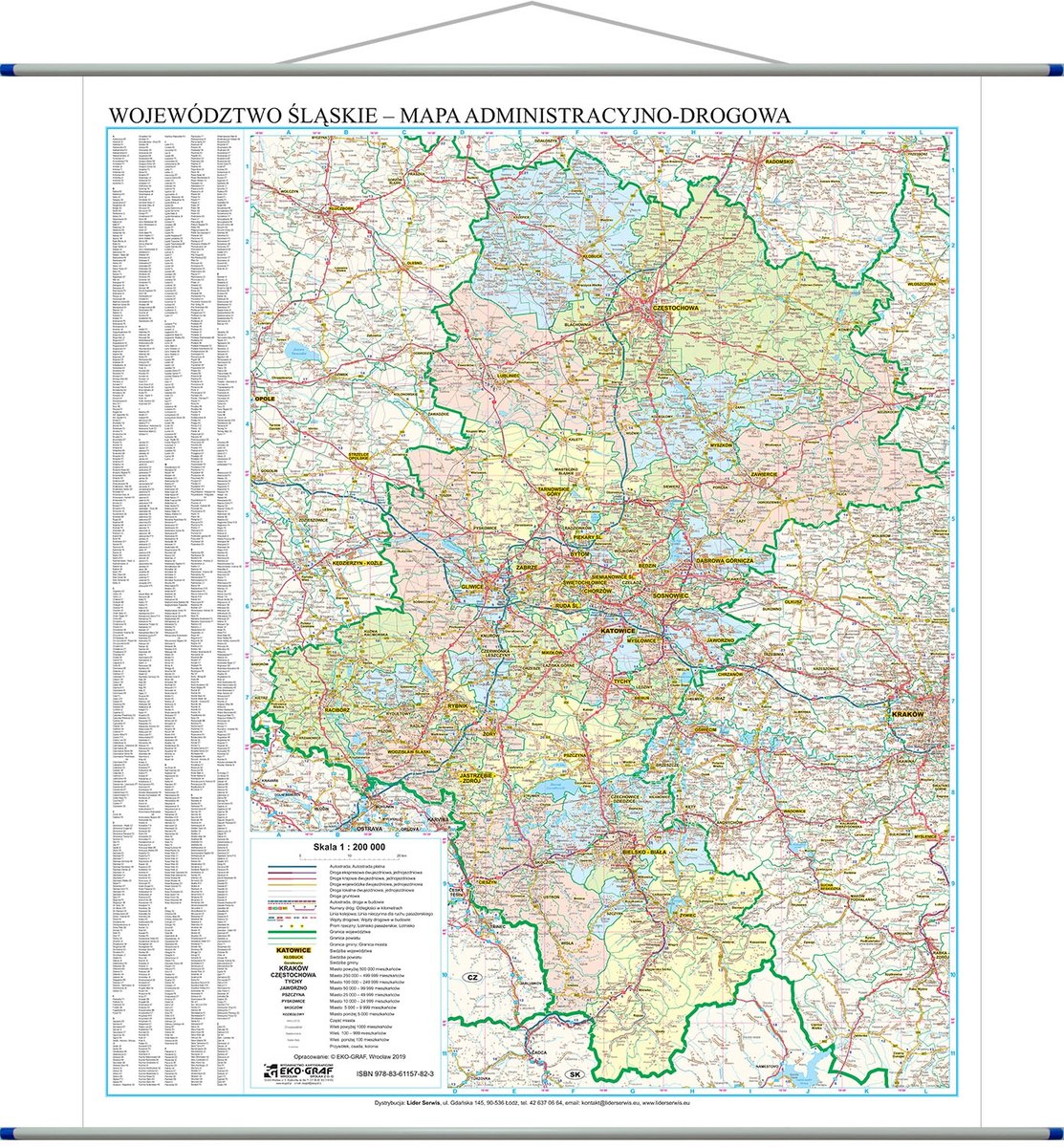Image resolution: width=1064 pixels, height=1147 pixels.
Task: Click the SIEMIANOWICE ŚL. label
Action: coord(613,576)
